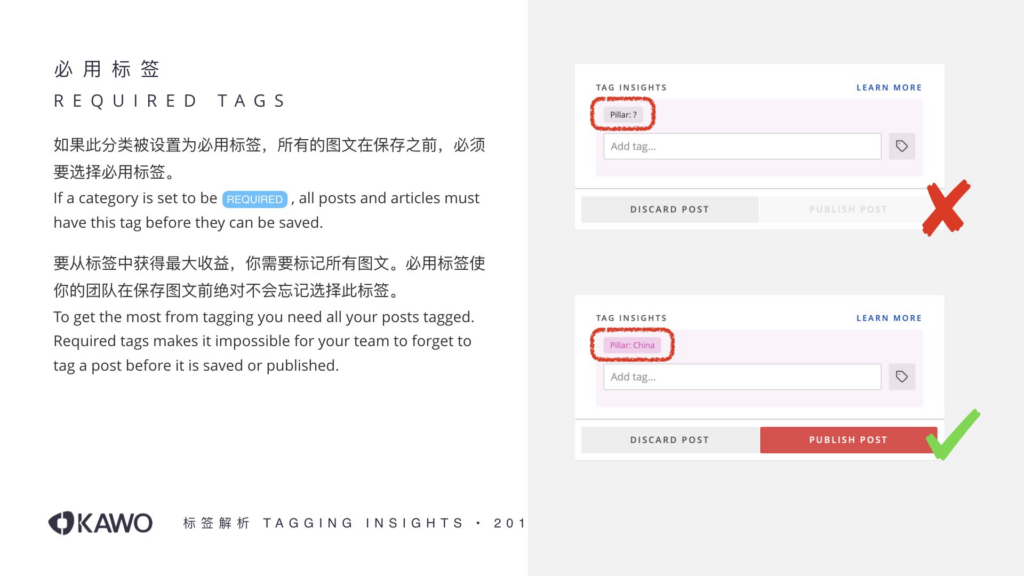Open Learn More link above 'Pillar: ?'
The width and height of the screenshot is (1024, 576).
888,88
